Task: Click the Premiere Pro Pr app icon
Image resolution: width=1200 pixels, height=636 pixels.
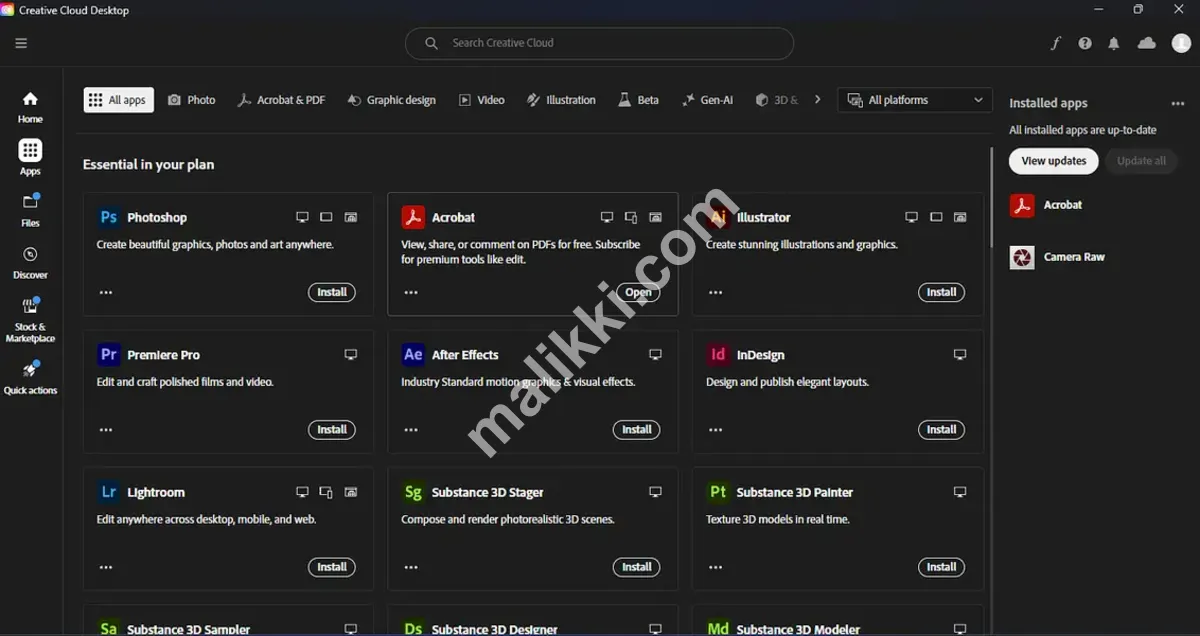Action: pyautogui.click(x=109, y=354)
